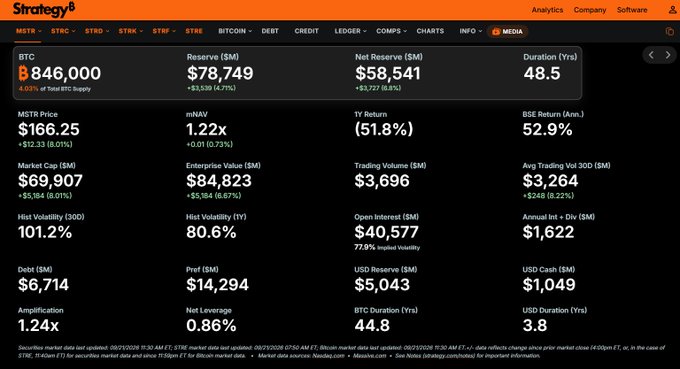Click the mNAV change +0.01 (0.73%)
The image size is (680, 369).
(209, 144)
